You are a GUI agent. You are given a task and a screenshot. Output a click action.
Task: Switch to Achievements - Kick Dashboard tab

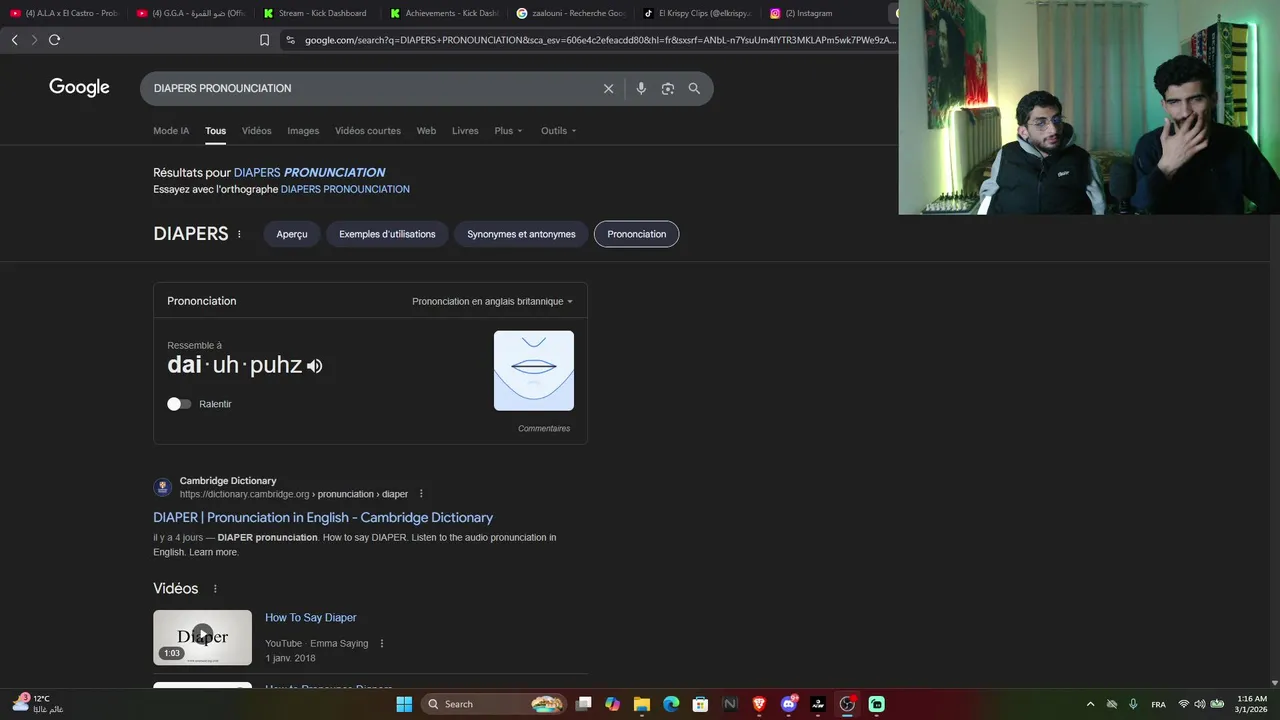point(445,13)
